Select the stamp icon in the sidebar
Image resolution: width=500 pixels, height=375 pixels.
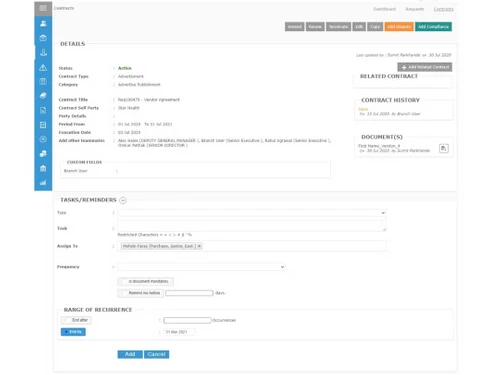[43, 52]
